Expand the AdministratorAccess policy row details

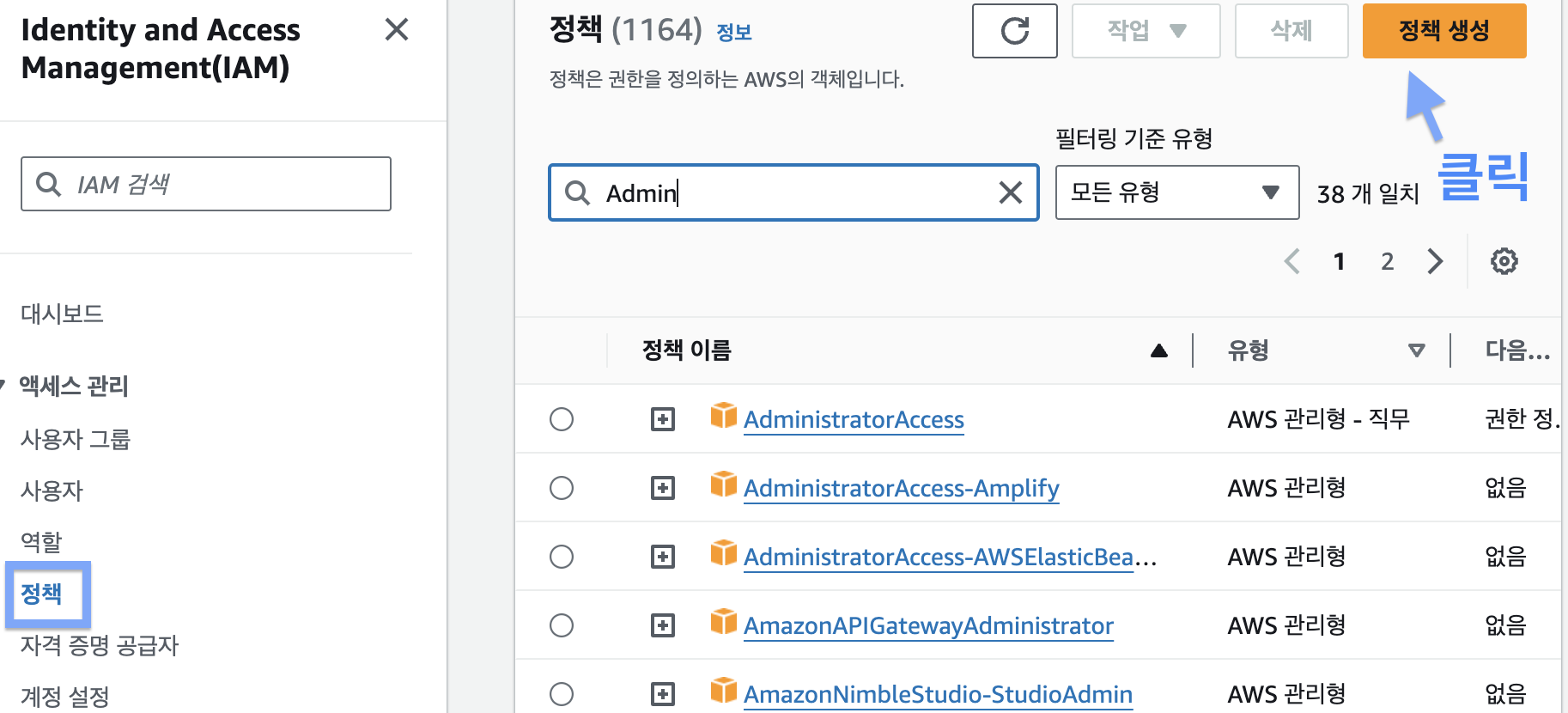[662, 419]
